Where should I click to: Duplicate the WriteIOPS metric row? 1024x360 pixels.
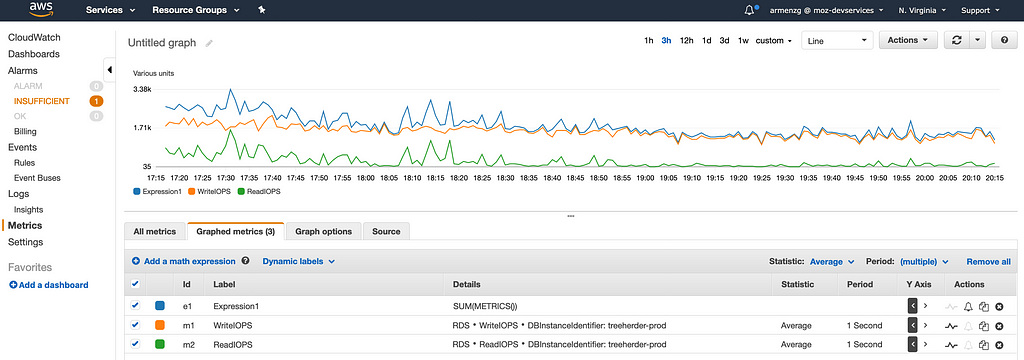tap(984, 326)
